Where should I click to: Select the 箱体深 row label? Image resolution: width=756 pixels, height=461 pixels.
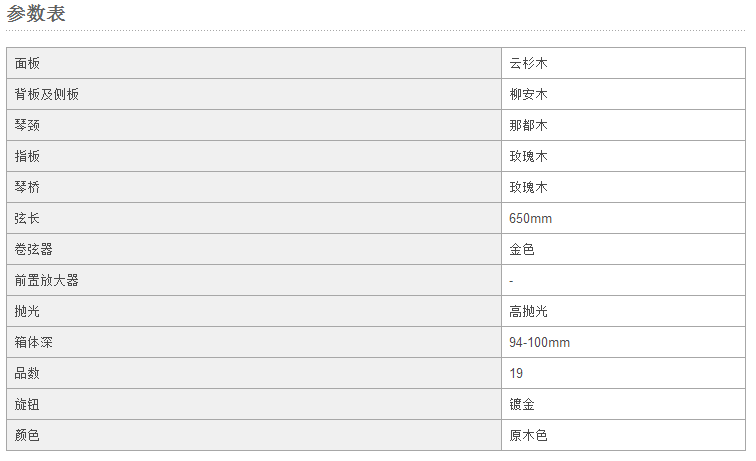[x=33, y=342]
